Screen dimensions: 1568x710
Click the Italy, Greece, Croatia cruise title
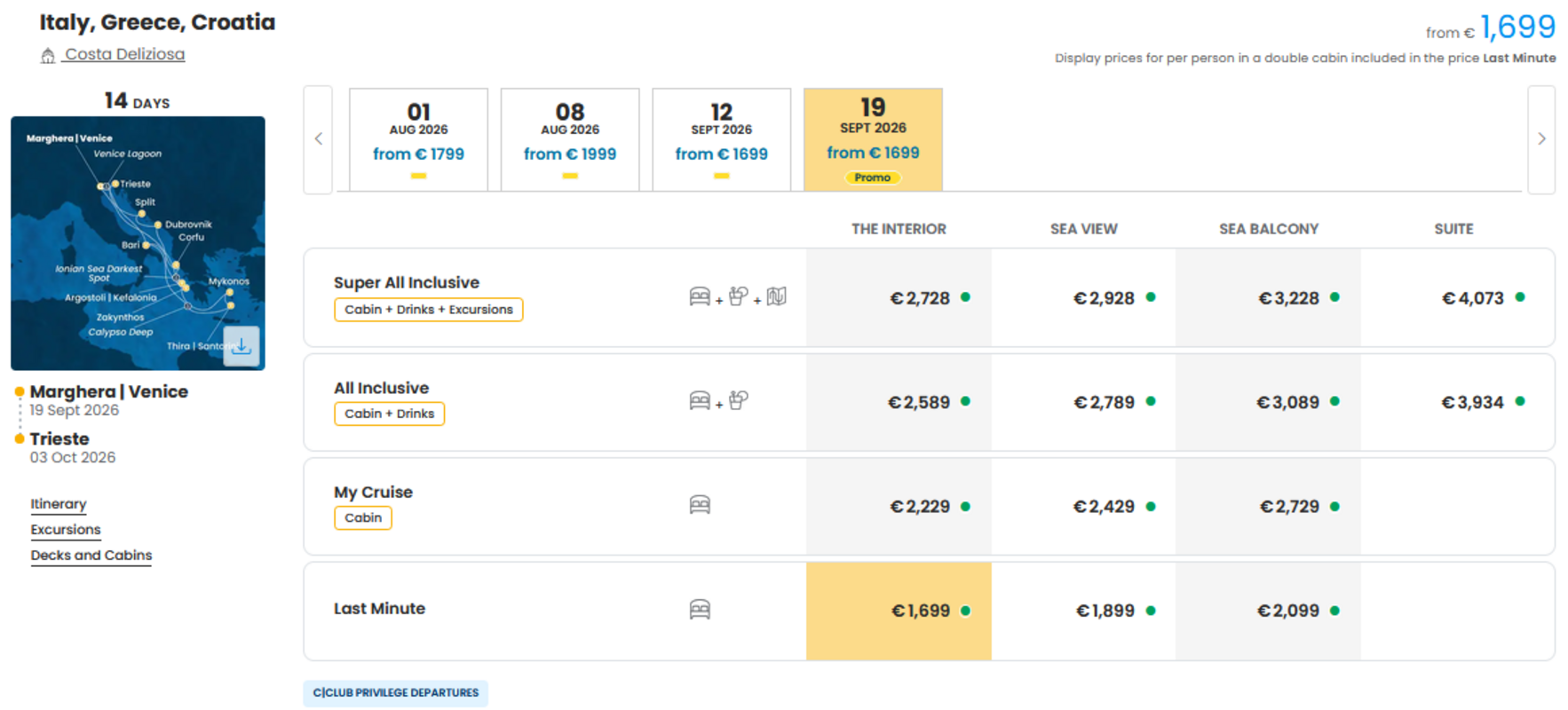pyautogui.click(x=157, y=22)
